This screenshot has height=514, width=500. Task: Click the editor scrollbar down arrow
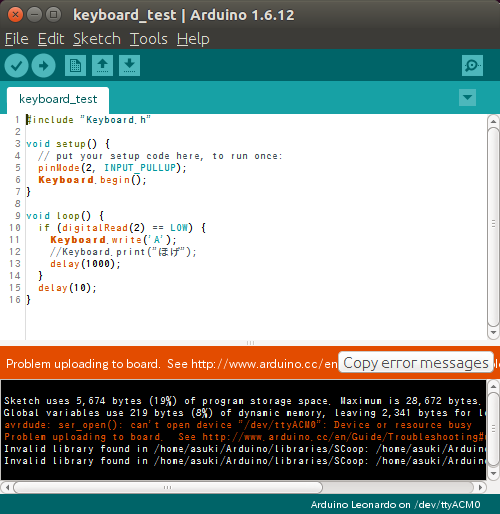[x=493, y=332]
